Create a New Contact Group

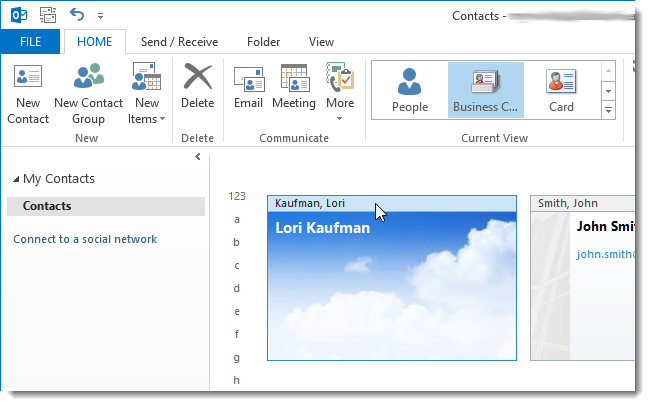[88, 94]
